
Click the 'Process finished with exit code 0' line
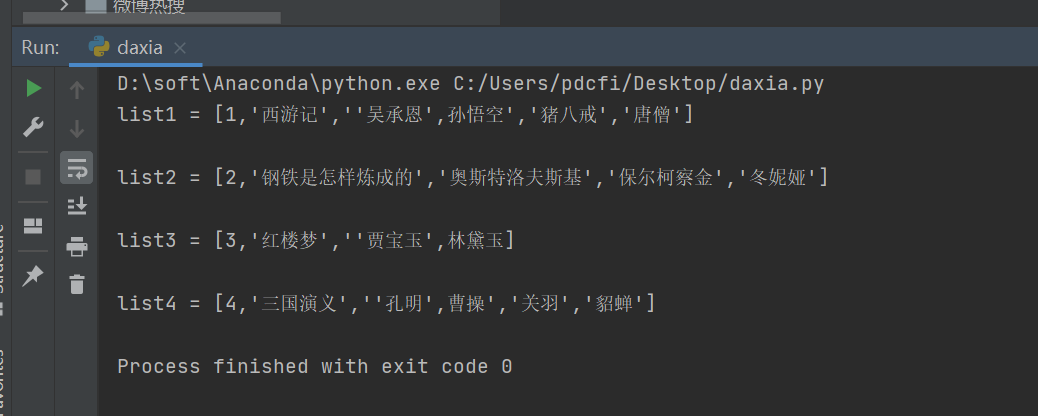click(x=314, y=367)
